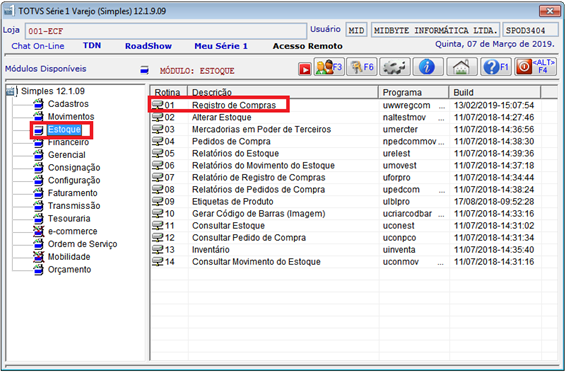
Task: Click the small blue module icon beside Módulos Disponíveis
Action: [144, 70]
